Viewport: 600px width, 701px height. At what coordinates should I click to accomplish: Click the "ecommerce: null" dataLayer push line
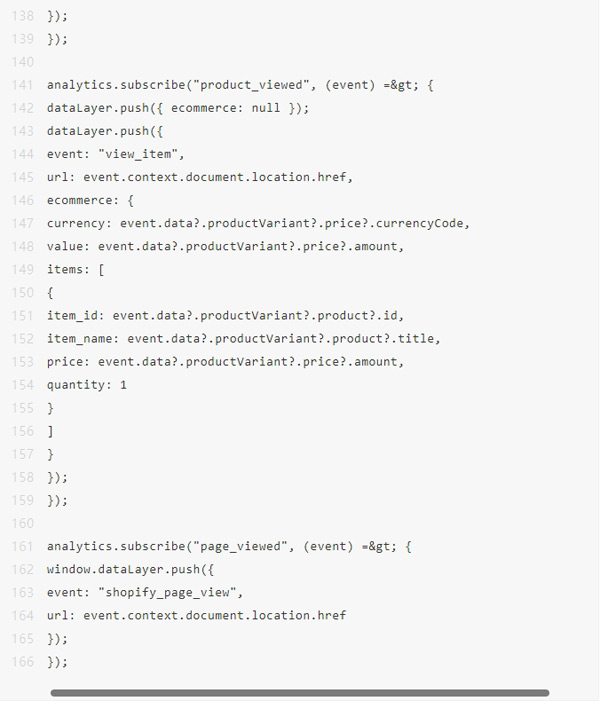(x=178, y=108)
